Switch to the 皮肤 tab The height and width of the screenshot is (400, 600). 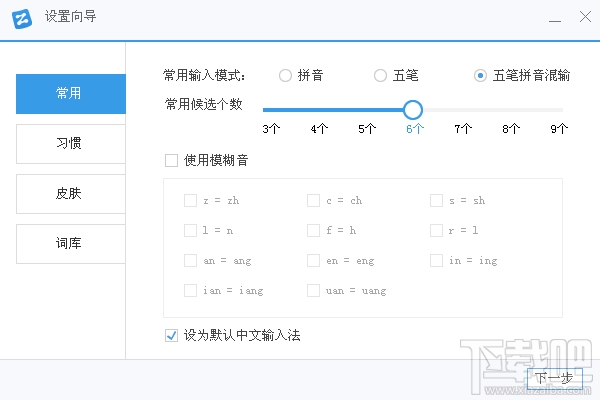point(70,193)
